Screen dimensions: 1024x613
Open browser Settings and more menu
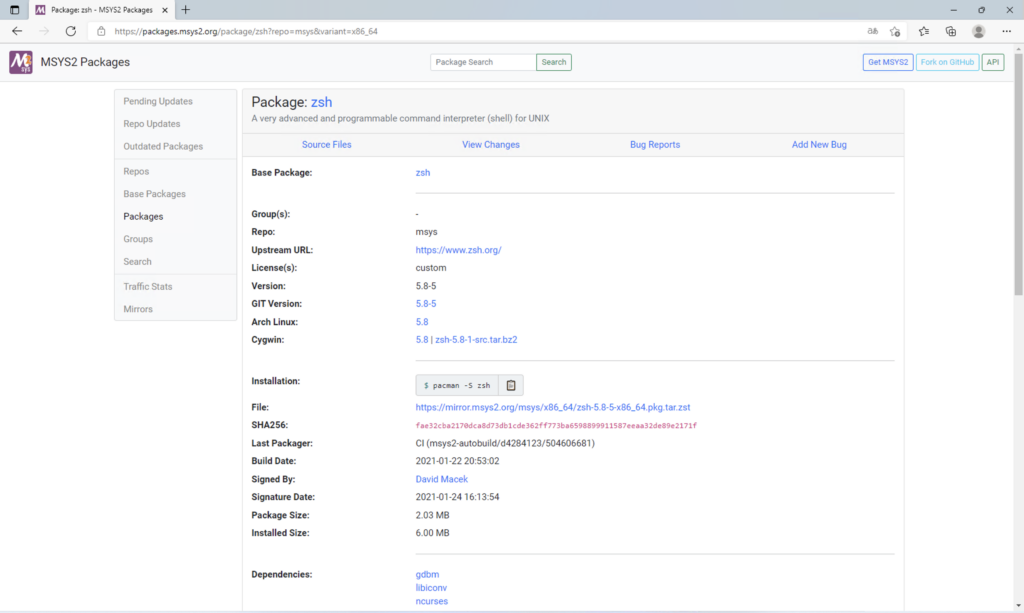[1006, 31]
